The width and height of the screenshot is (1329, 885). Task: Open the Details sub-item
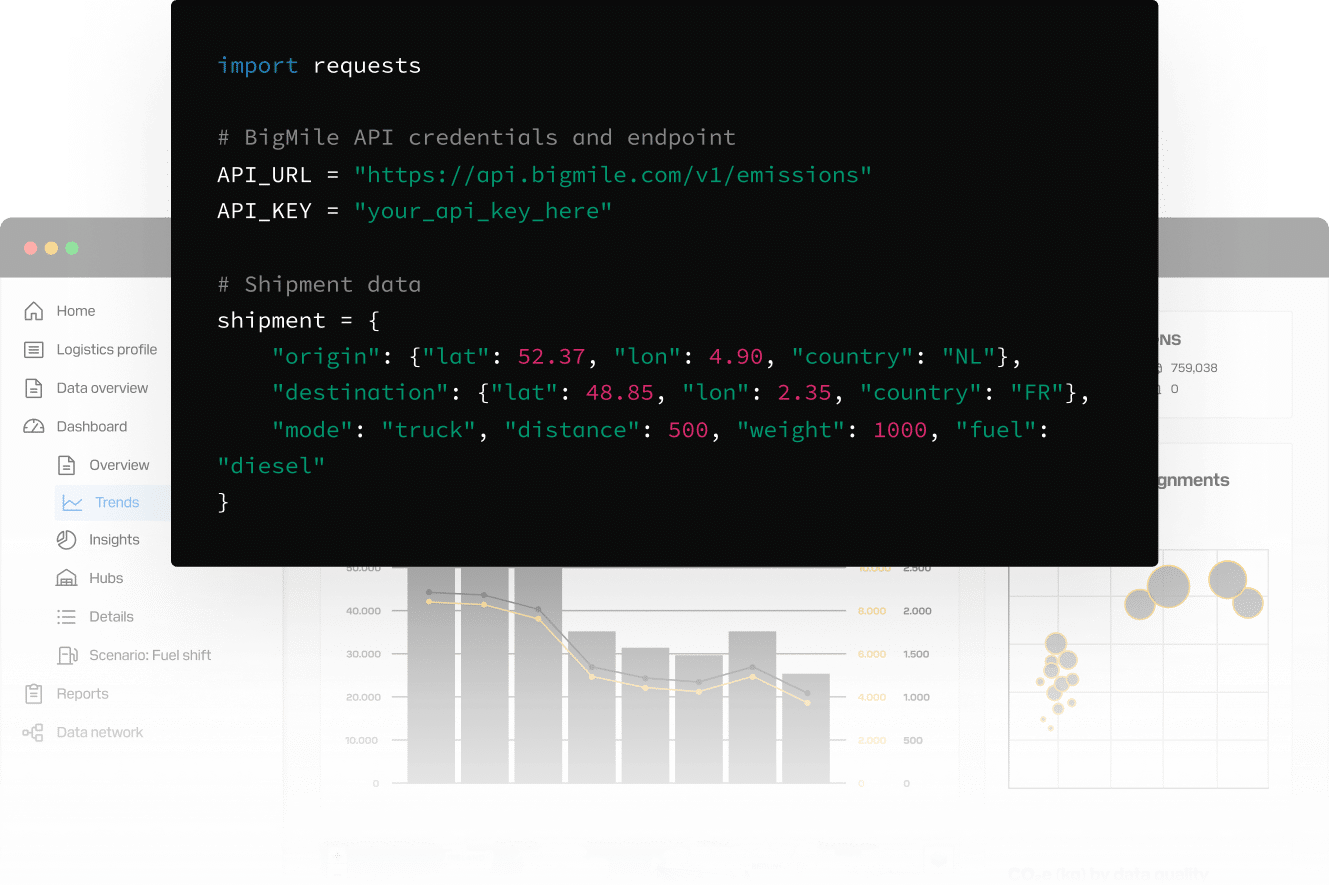pos(111,617)
